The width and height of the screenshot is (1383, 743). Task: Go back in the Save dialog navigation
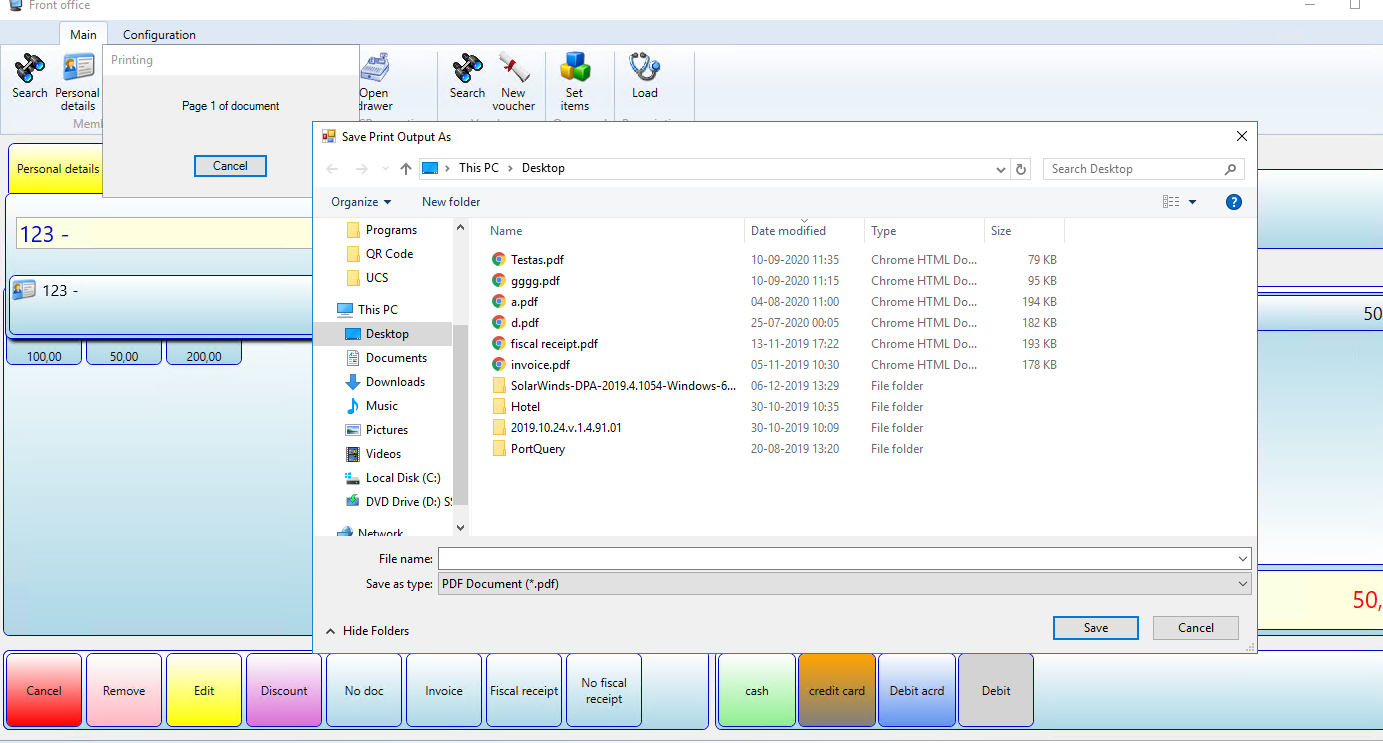(333, 169)
